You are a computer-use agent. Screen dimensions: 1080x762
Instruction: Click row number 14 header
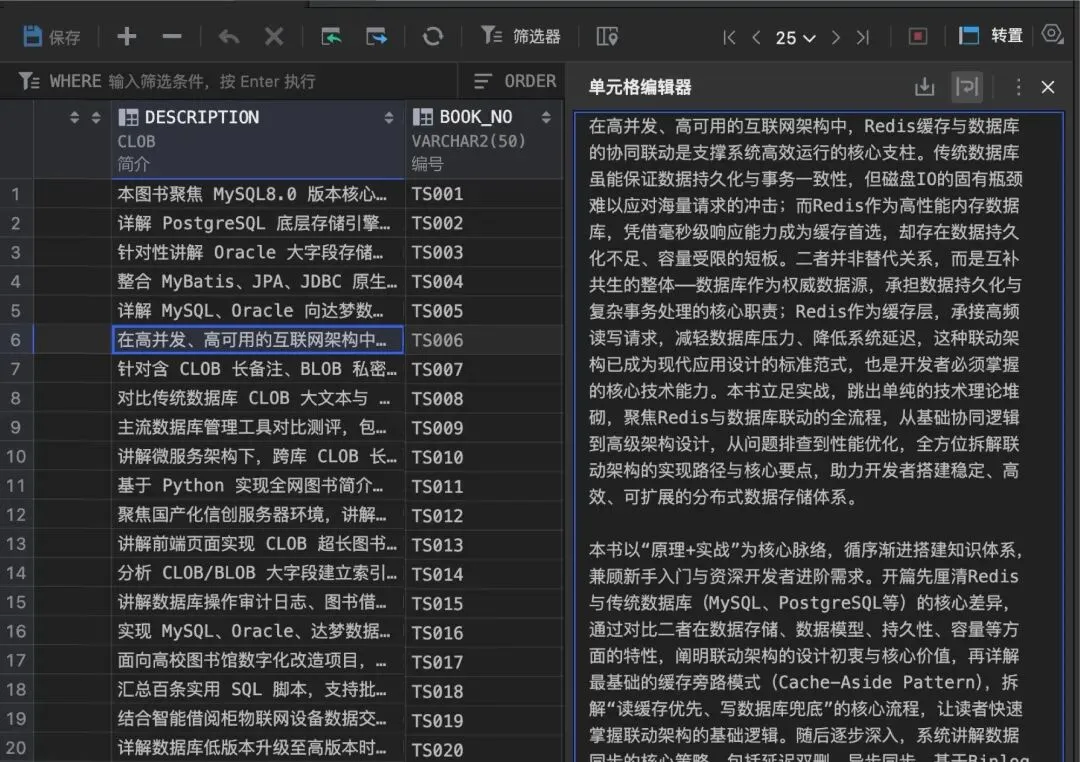click(16, 573)
